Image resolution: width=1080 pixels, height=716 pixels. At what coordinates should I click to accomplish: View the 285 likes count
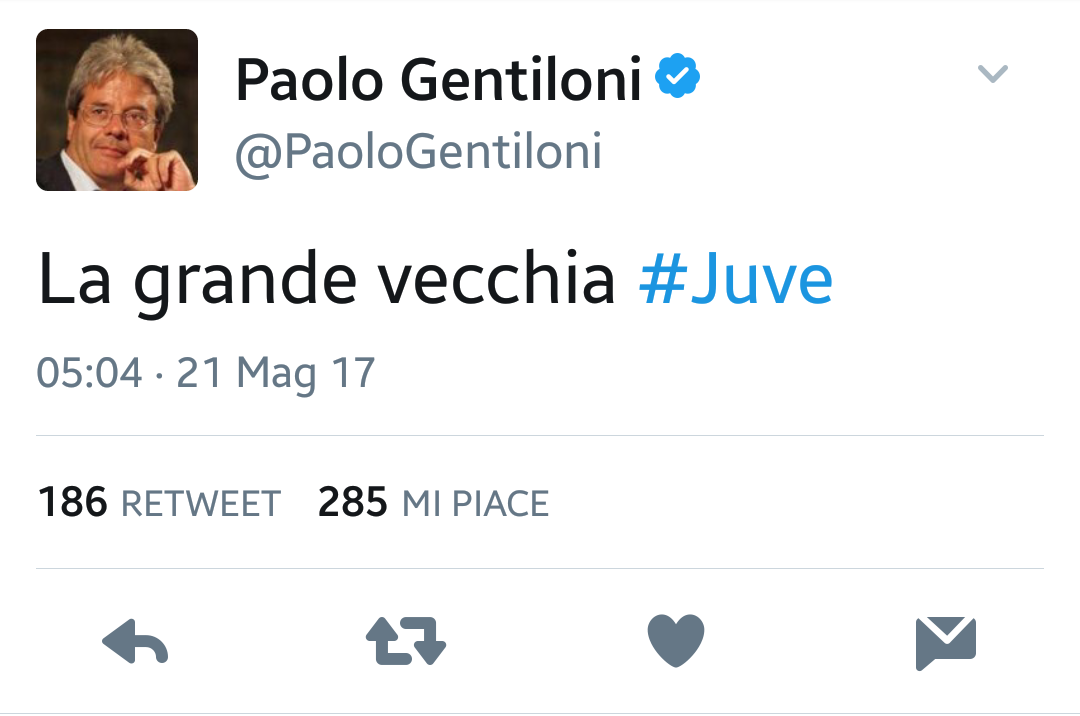pos(352,502)
